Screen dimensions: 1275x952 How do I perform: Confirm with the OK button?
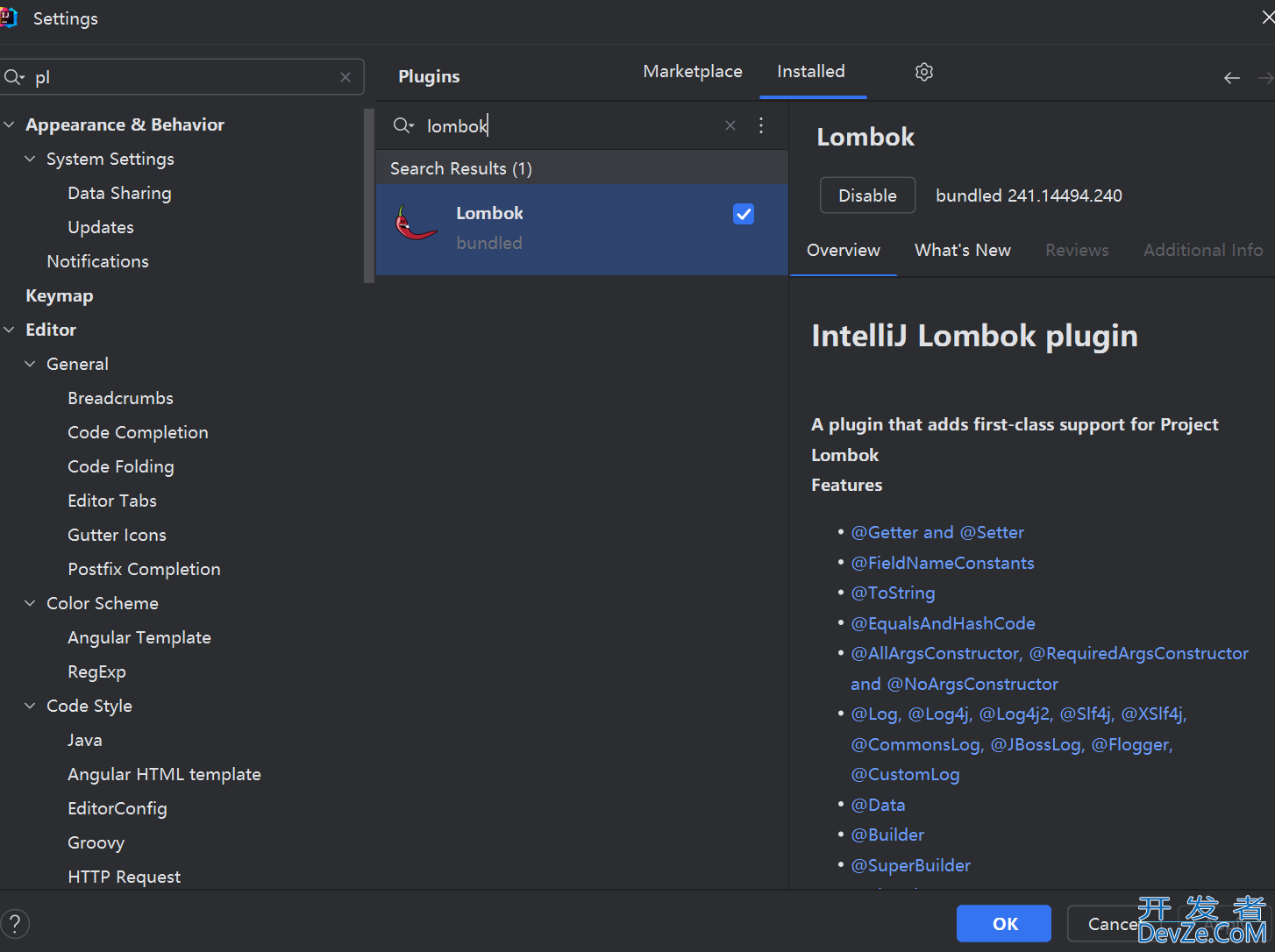1004,923
